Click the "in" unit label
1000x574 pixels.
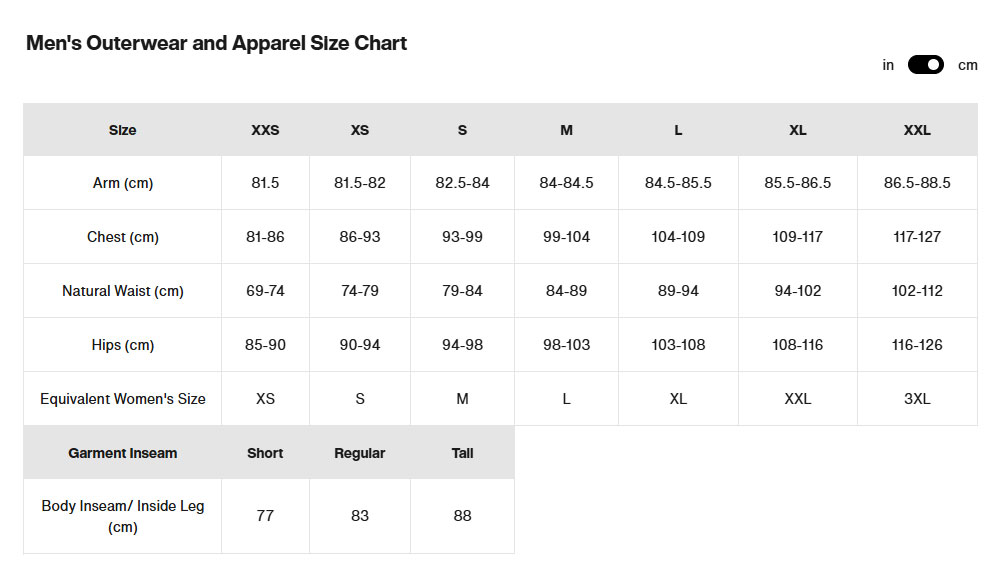click(x=888, y=65)
